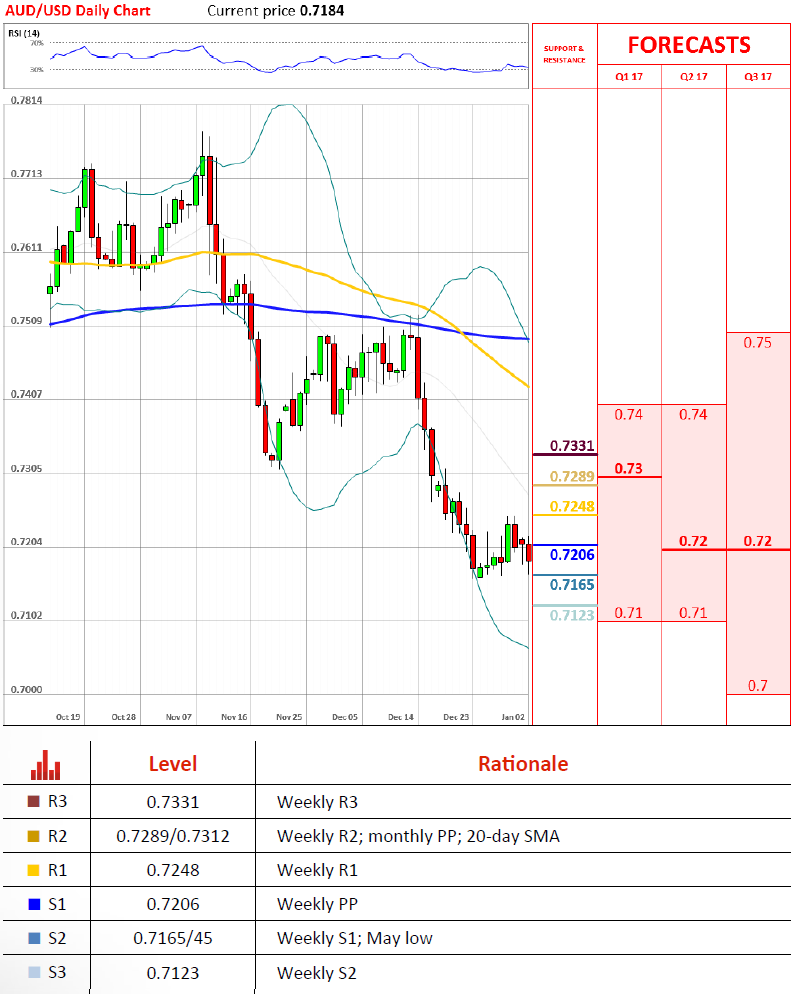This screenshot has width=797, height=994.
Task: Click the 0.7289/0.7312 level cell
Action: coord(173,836)
